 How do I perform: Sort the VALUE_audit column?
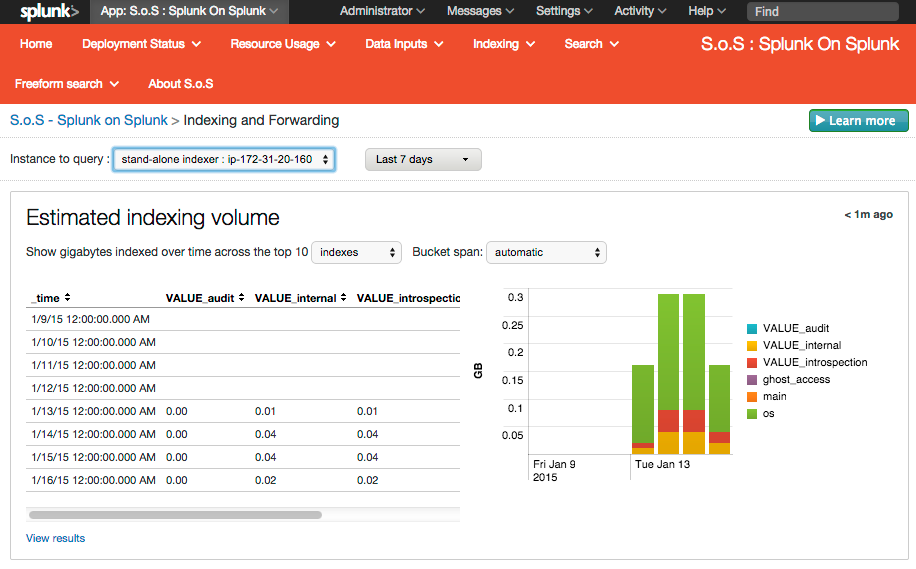click(x=205, y=298)
